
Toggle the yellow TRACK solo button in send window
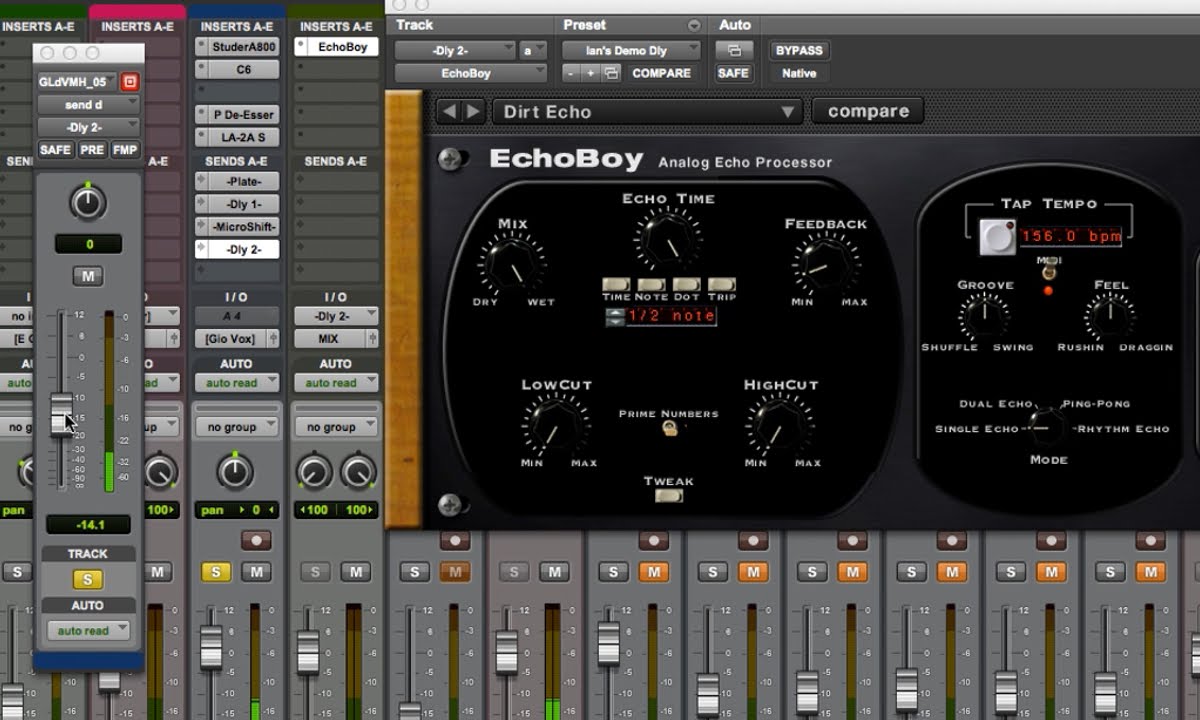[x=88, y=580]
